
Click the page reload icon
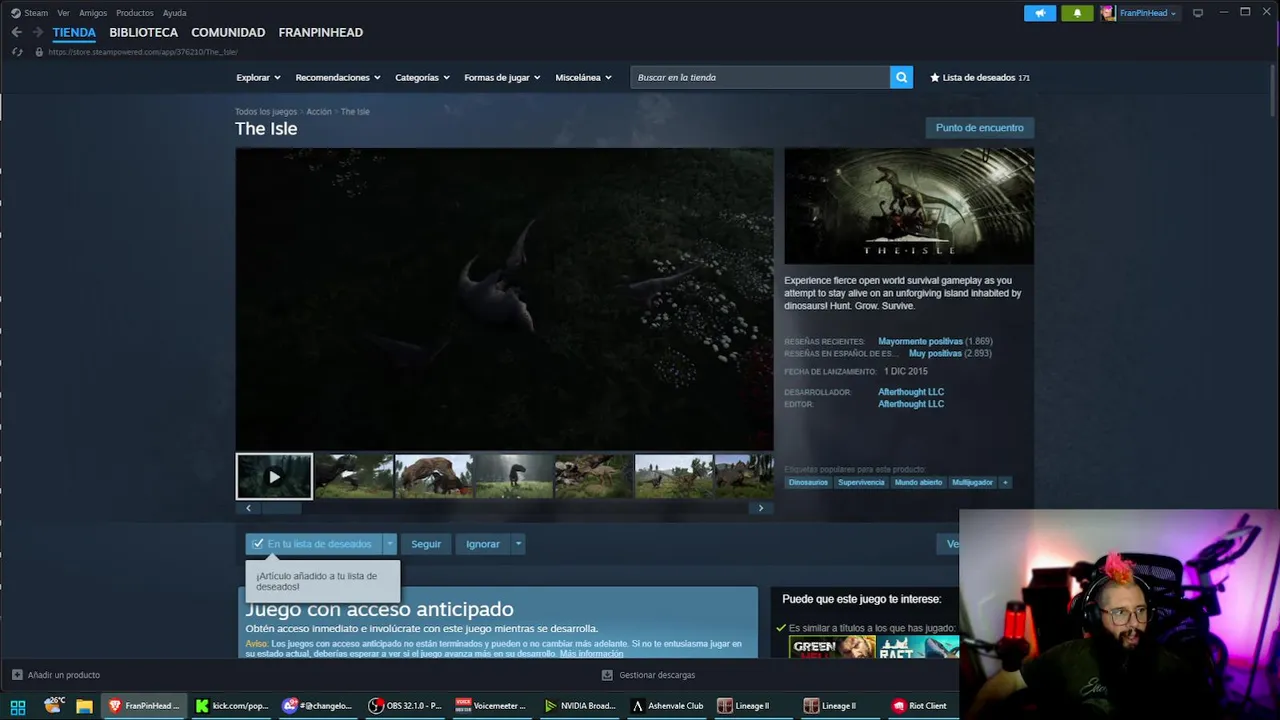tap(17, 52)
